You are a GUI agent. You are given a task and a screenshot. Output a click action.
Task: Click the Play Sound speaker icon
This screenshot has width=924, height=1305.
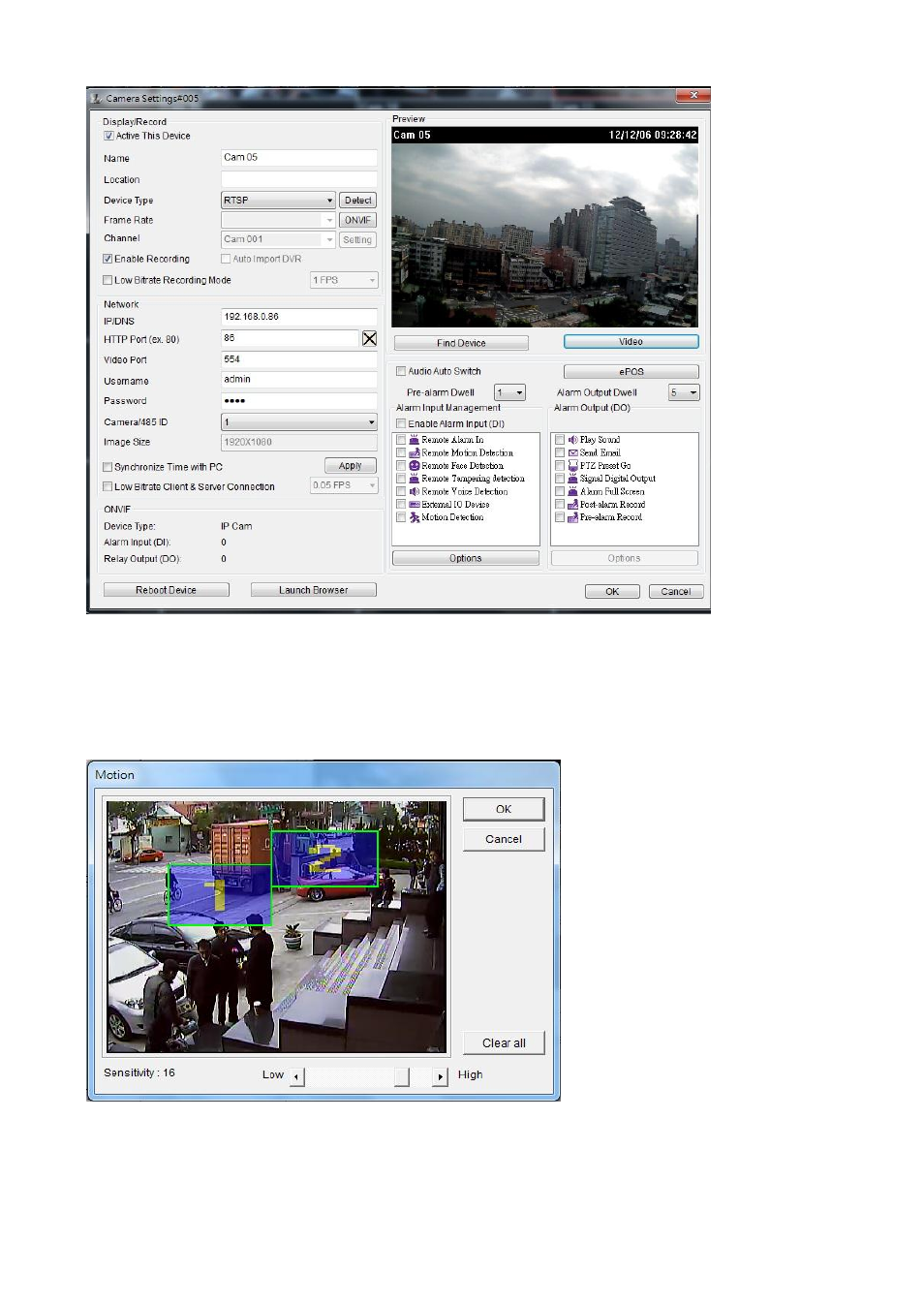tap(572, 440)
